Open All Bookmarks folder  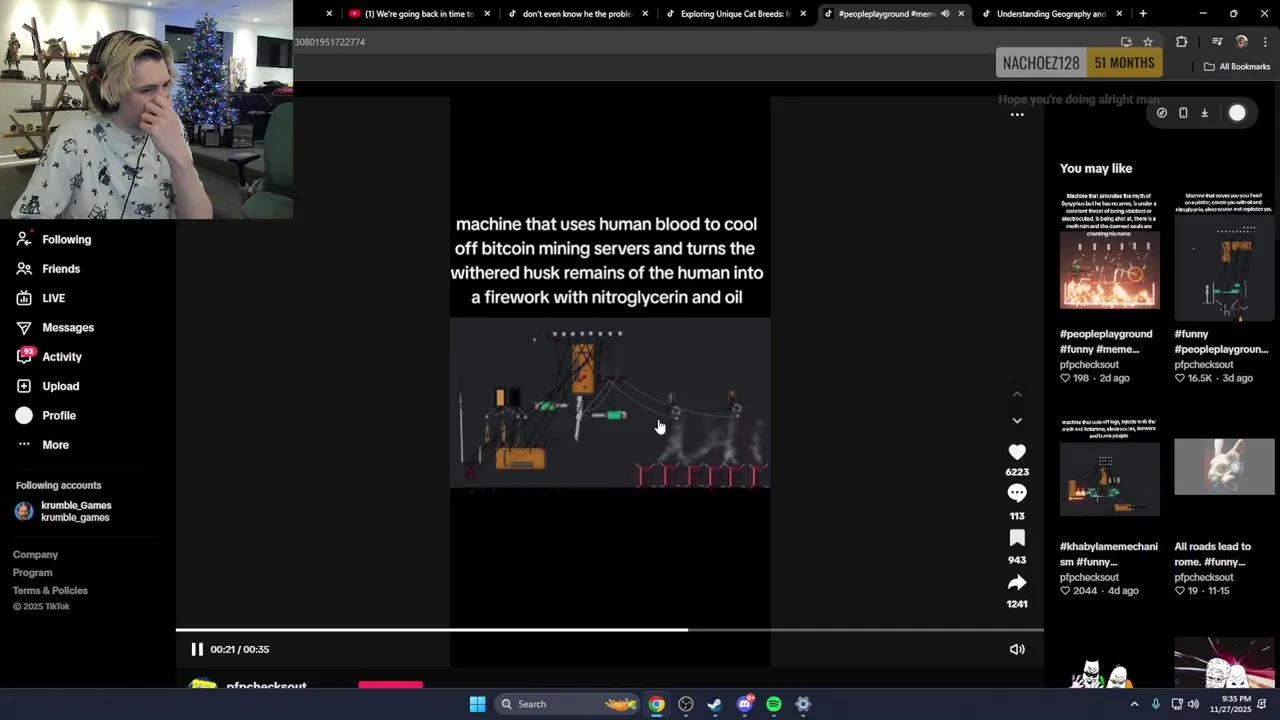point(1237,67)
